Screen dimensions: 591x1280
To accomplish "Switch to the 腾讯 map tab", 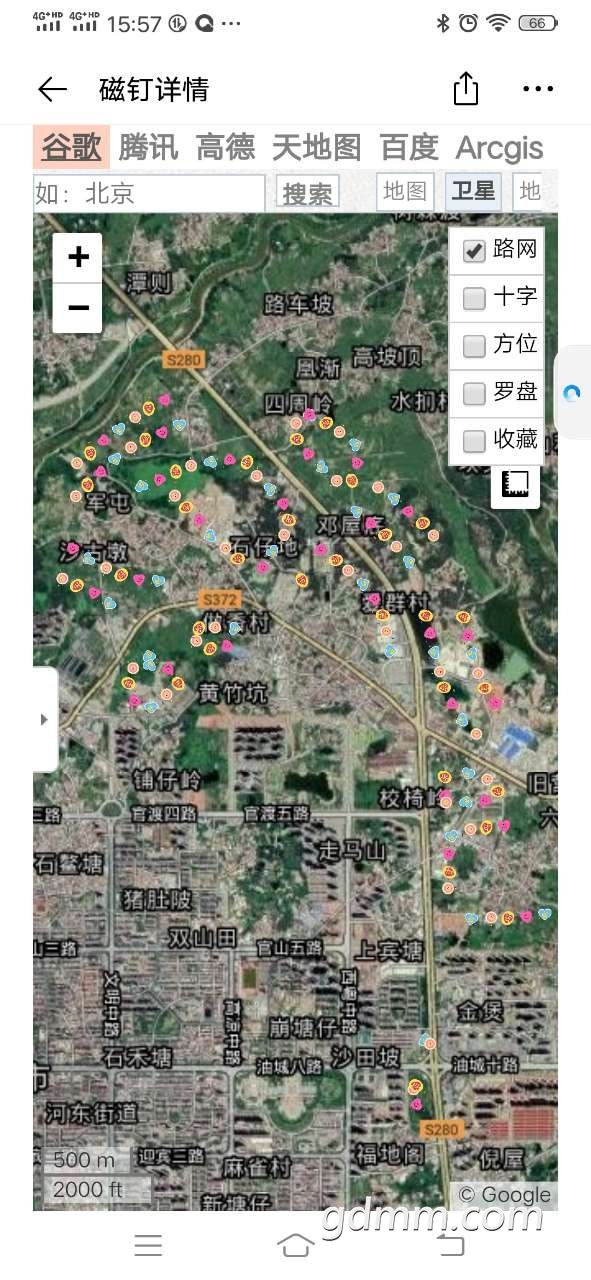I will click(148, 147).
